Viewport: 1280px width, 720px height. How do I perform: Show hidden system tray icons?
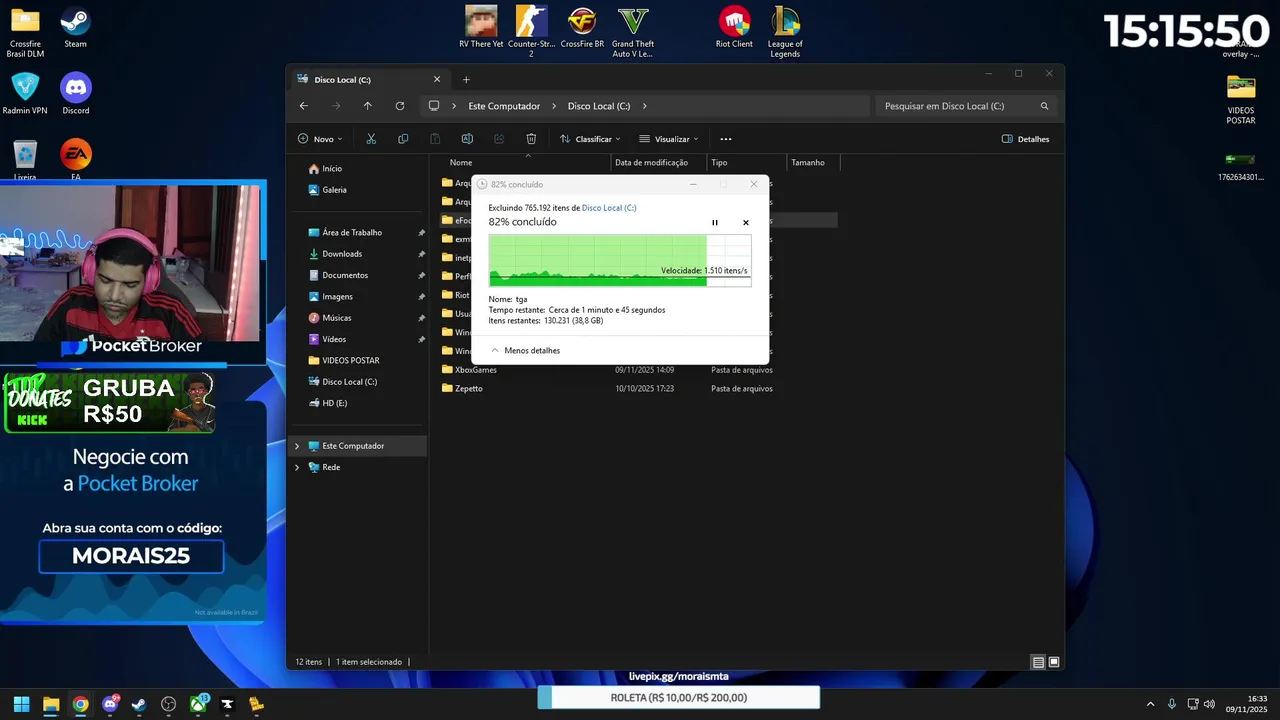click(x=1150, y=704)
